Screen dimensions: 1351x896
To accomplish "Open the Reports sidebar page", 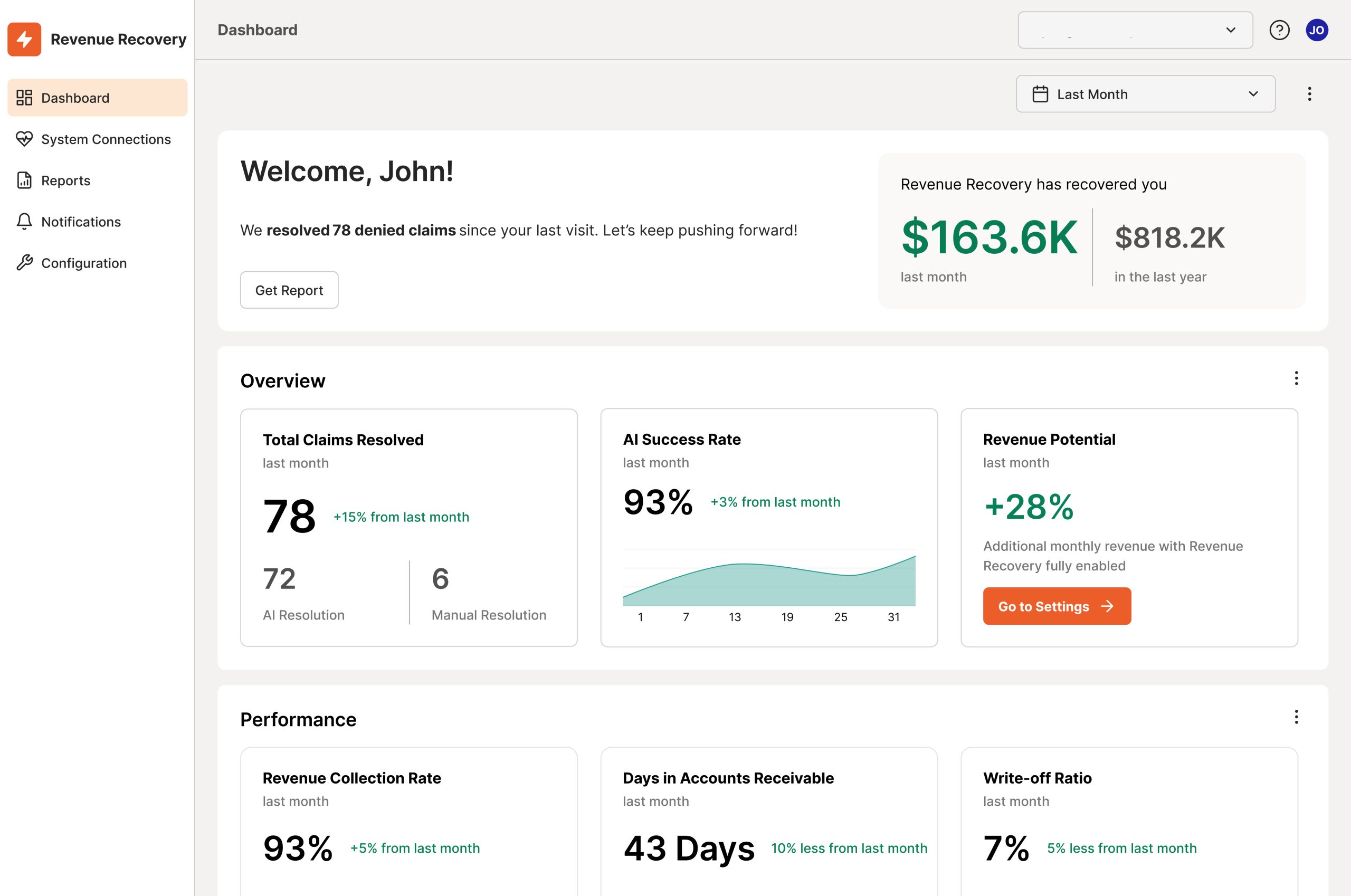I will [x=65, y=180].
